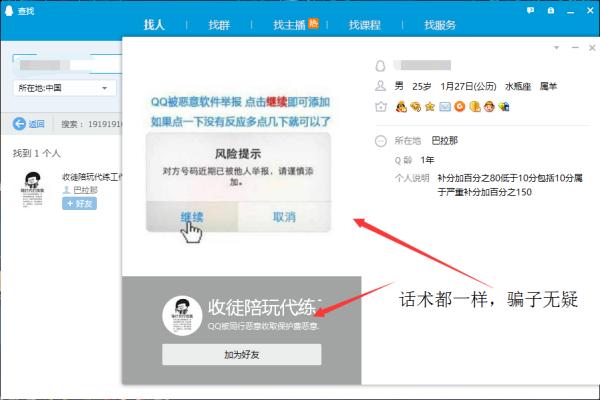Click the Q龄 1年 value
This screenshot has height=400, width=600.
pos(427,160)
